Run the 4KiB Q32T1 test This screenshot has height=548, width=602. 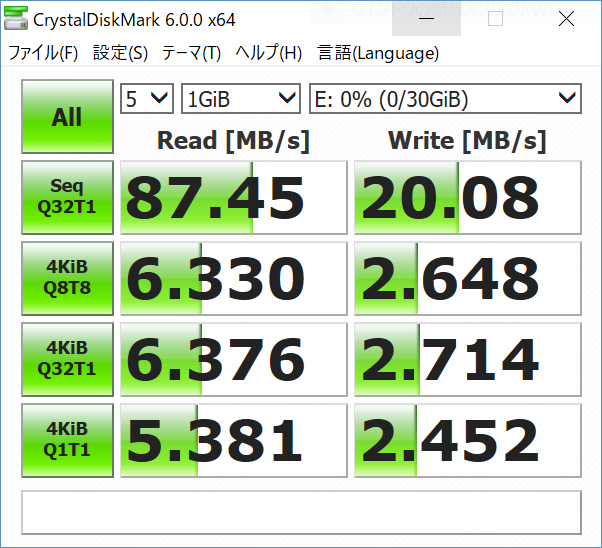[x=67, y=359]
